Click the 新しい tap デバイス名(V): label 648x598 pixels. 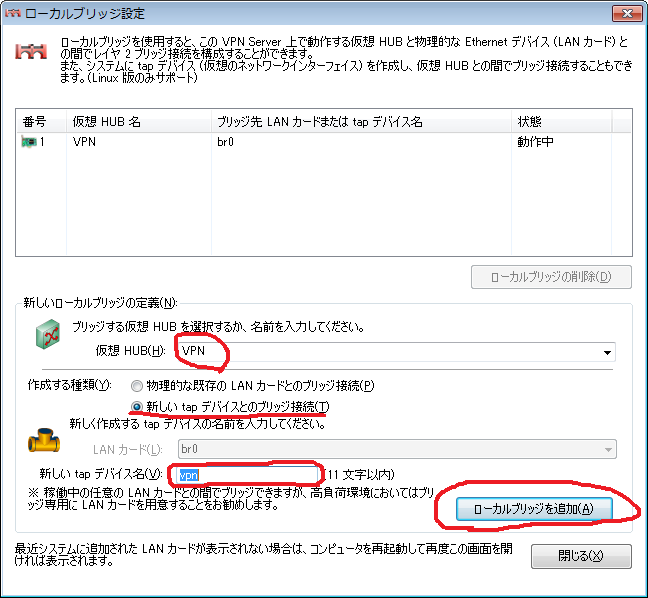tap(101, 474)
